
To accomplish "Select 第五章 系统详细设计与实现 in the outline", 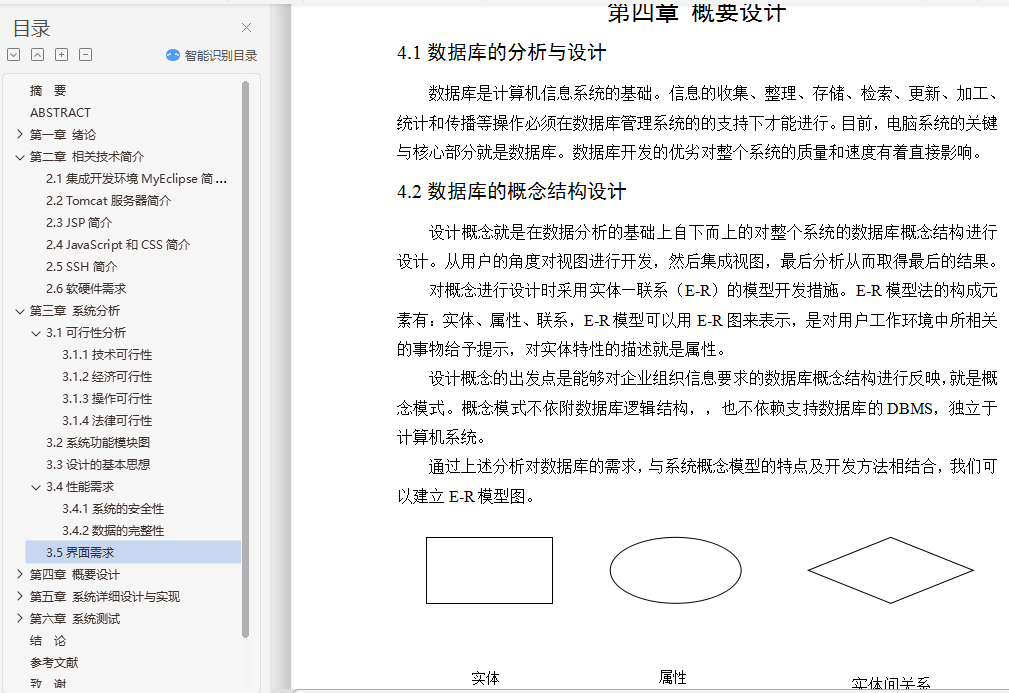I will click(105, 596).
